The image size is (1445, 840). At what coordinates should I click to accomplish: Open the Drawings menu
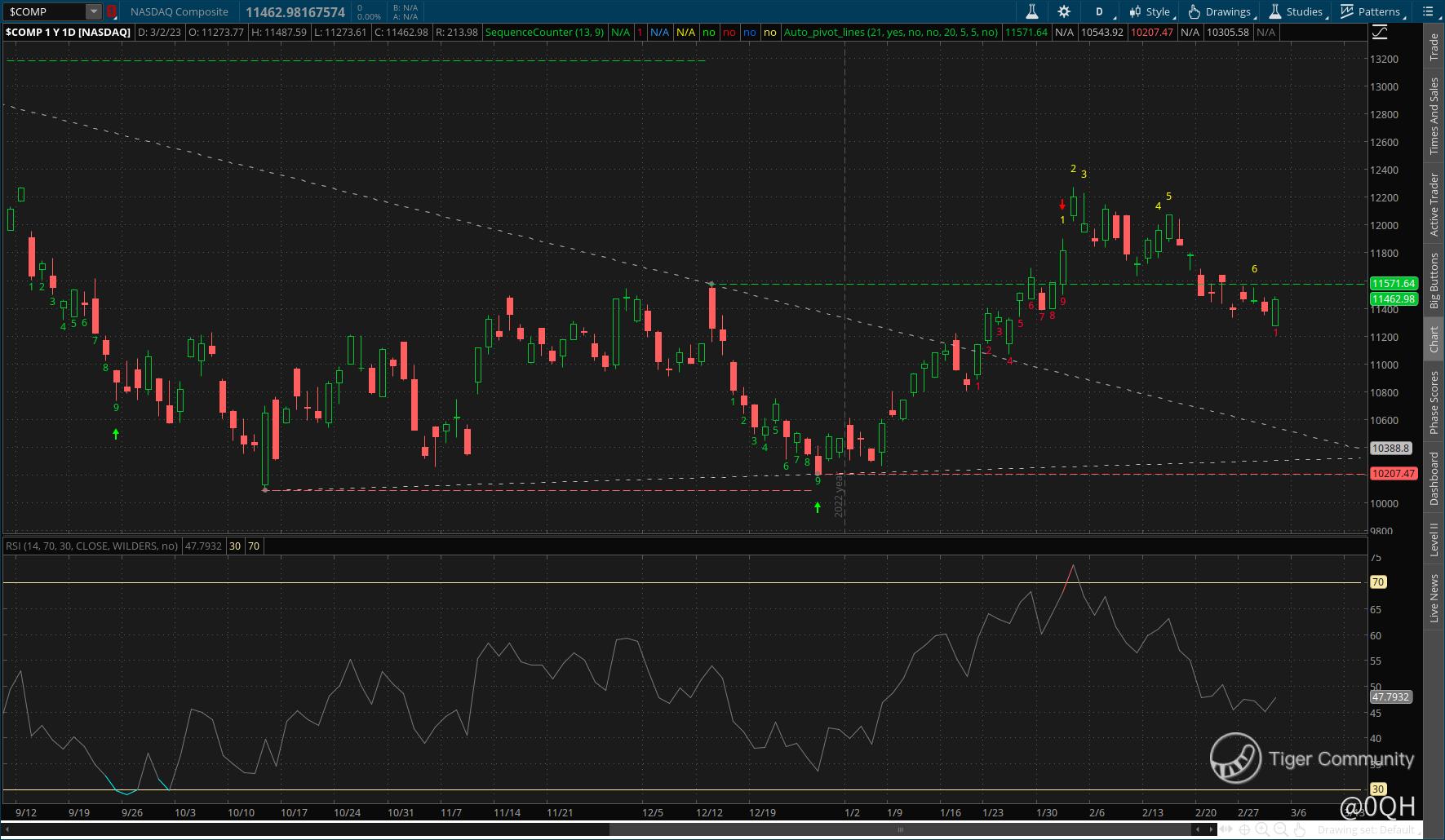[1220, 11]
